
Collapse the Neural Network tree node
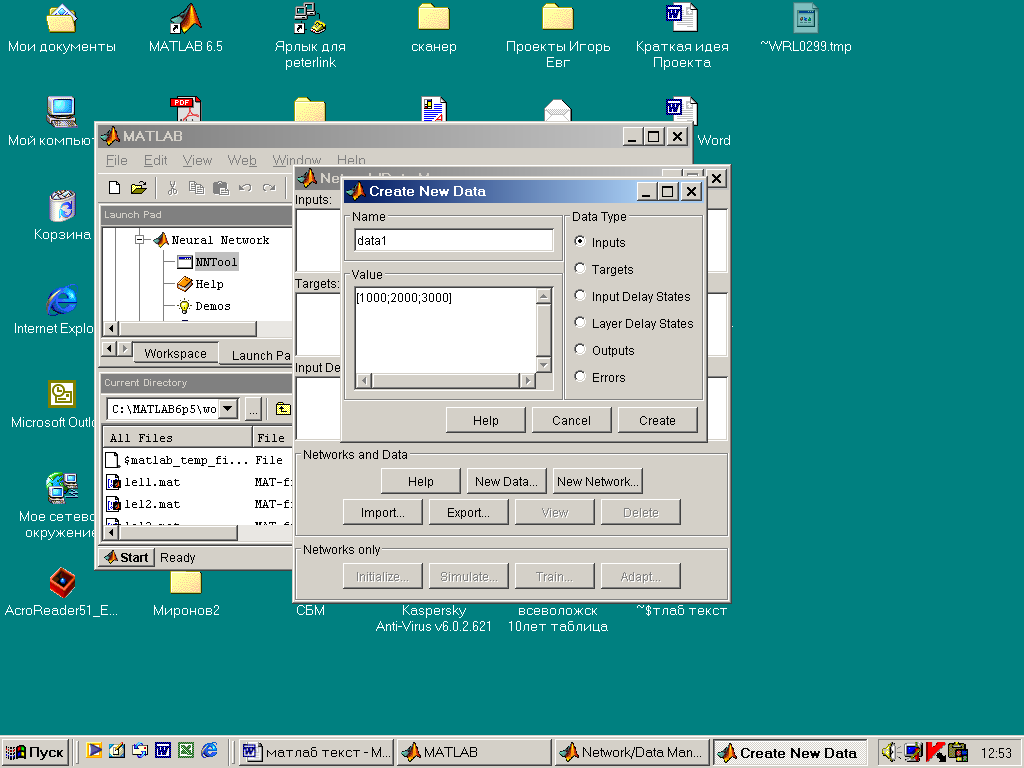click(x=139, y=240)
